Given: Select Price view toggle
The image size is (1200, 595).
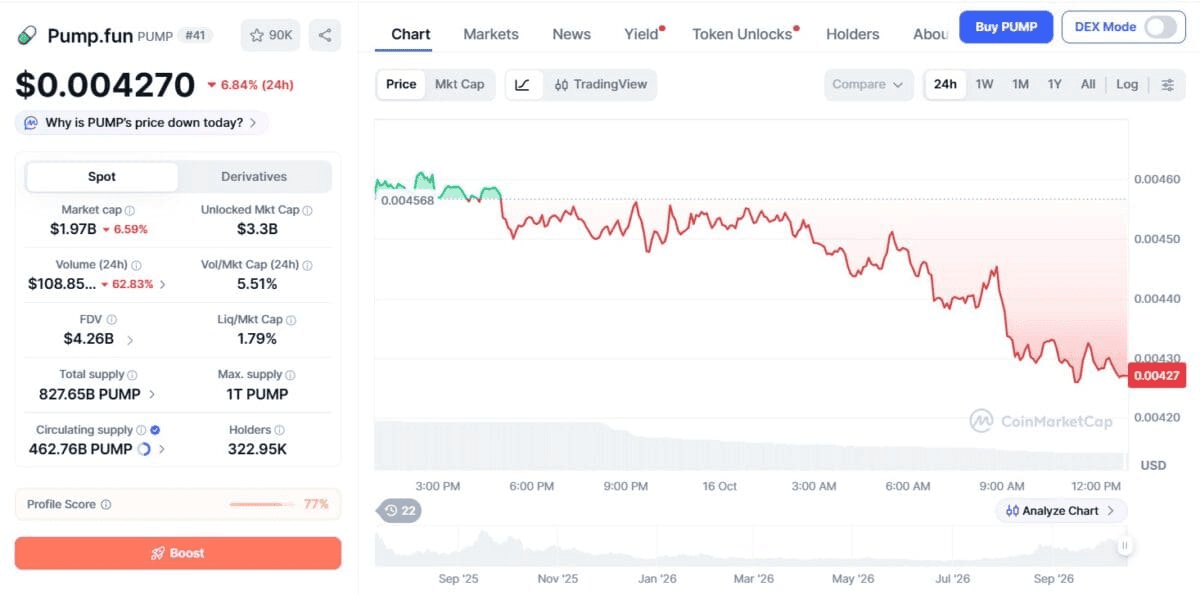Looking at the screenshot, I should click(x=401, y=84).
